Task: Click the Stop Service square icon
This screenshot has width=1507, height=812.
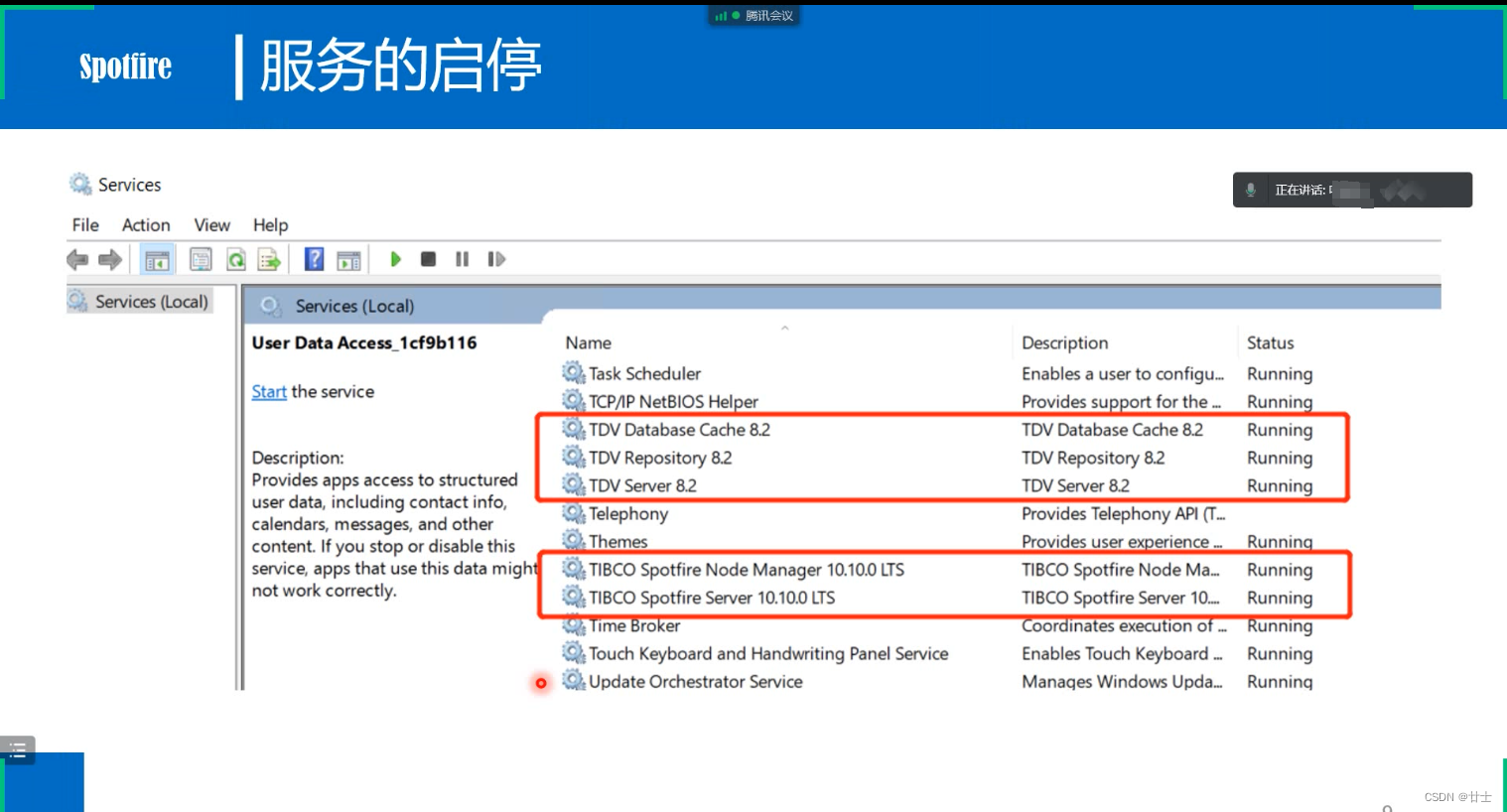Action: click(429, 259)
